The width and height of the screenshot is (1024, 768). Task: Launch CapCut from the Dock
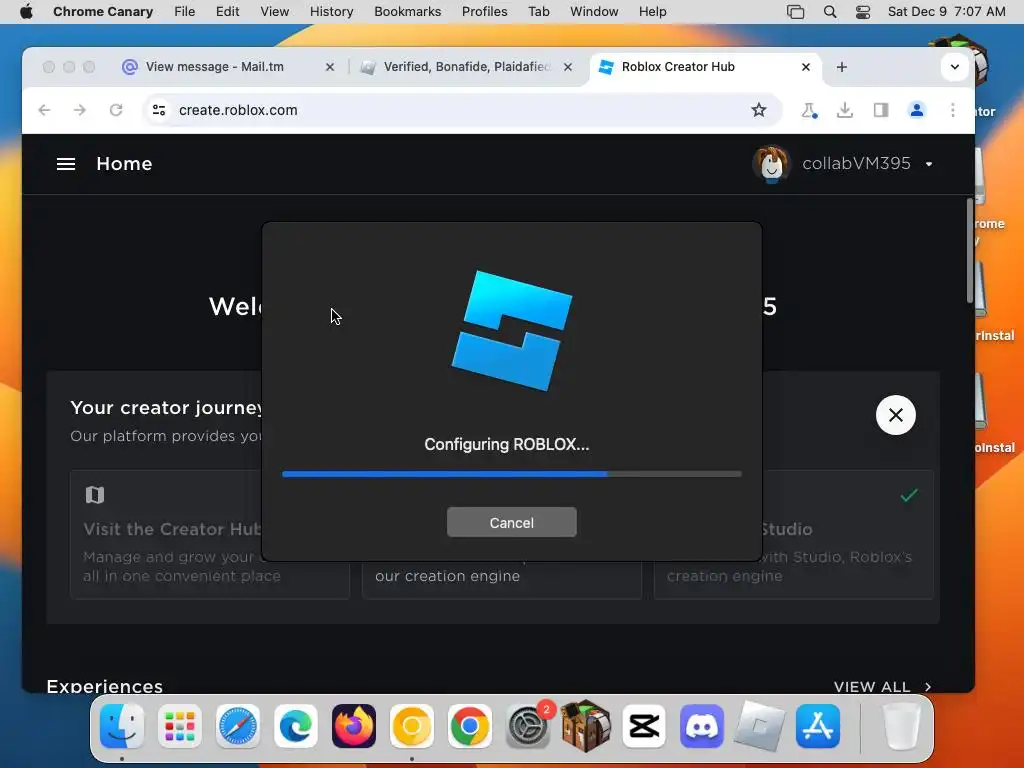pos(644,726)
